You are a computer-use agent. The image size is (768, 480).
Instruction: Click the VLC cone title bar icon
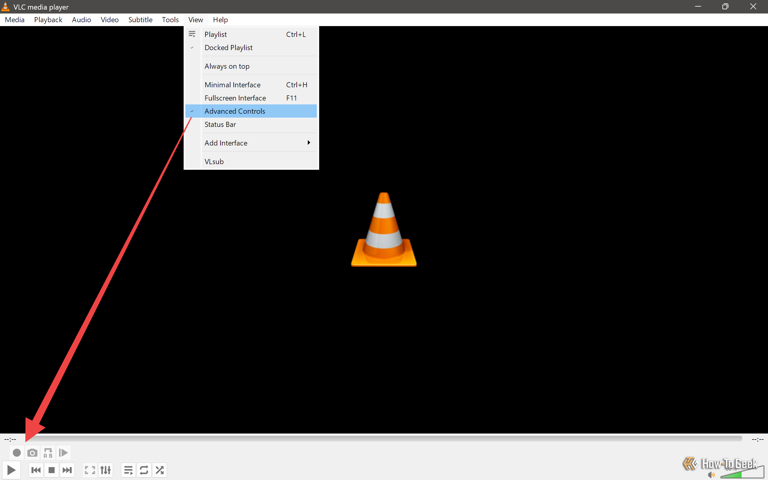pos(5,7)
